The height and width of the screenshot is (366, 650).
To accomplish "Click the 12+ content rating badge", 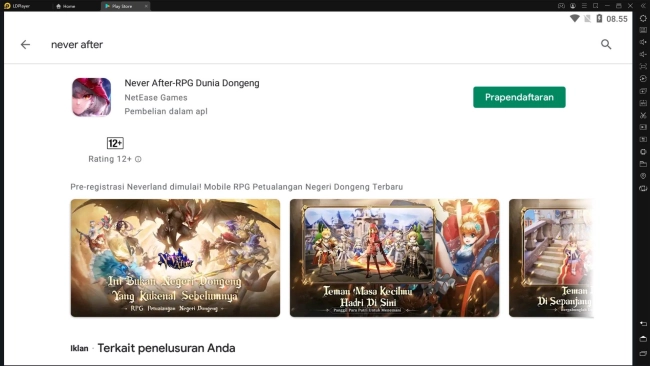I will point(115,143).
